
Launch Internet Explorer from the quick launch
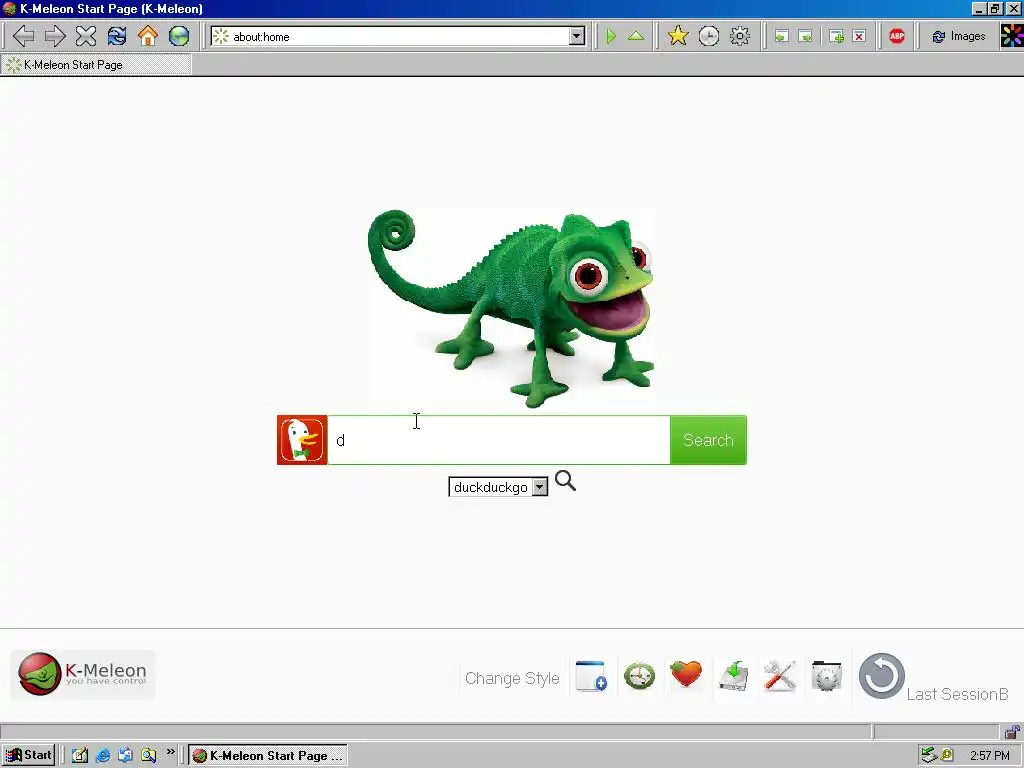[x=103, y=756]
